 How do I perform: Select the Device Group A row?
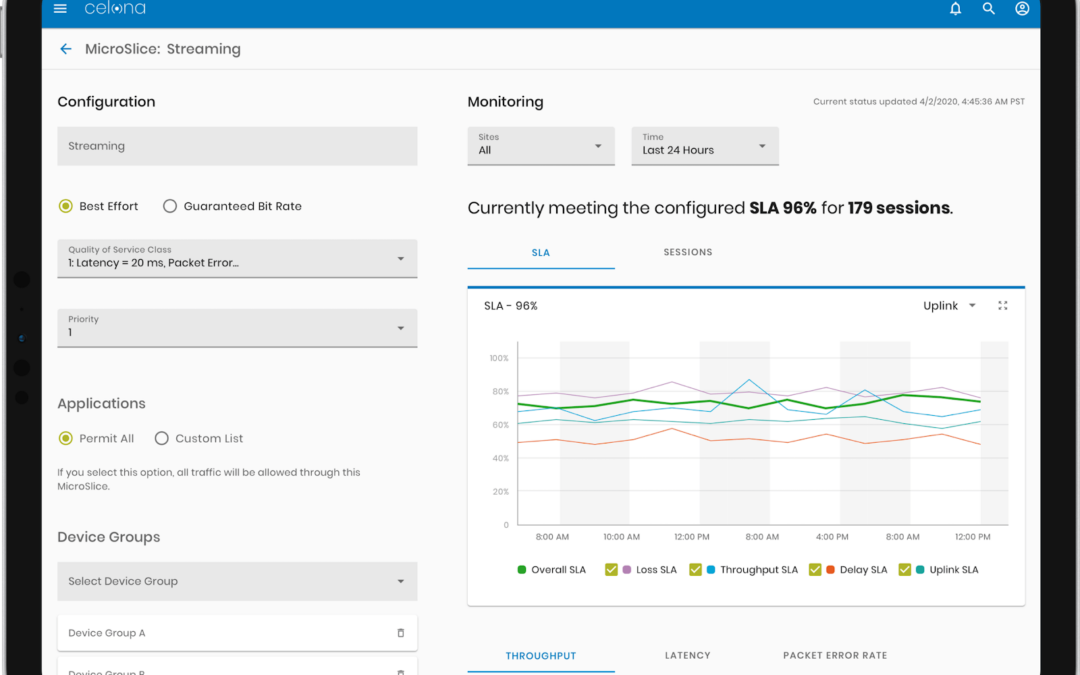[x=237, y=632]
